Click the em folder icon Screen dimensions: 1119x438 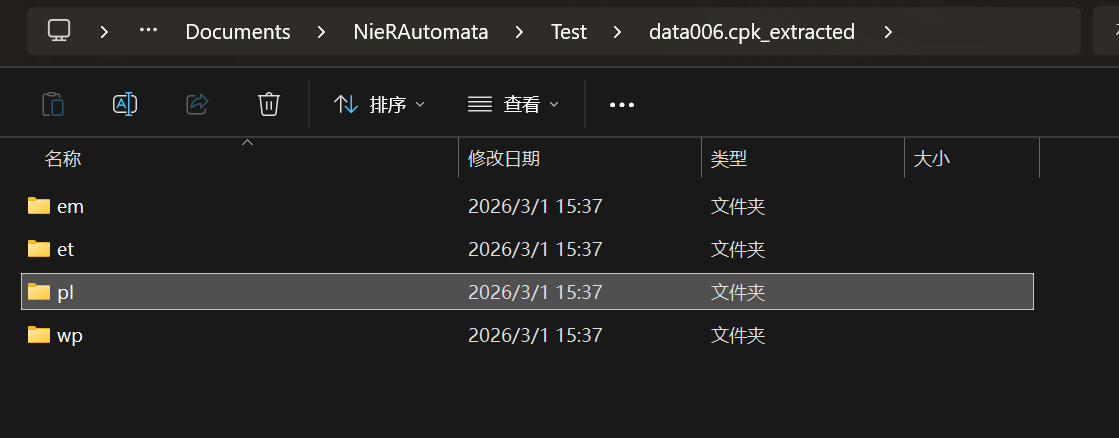[x=39, y=206]
